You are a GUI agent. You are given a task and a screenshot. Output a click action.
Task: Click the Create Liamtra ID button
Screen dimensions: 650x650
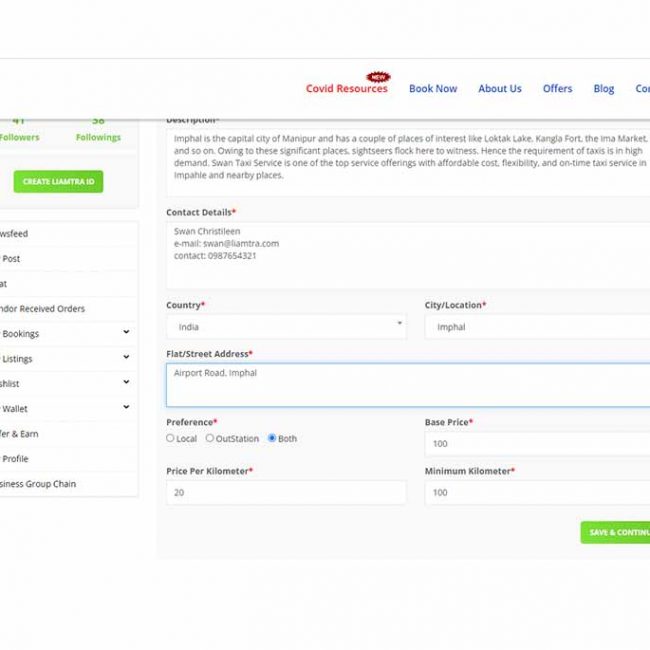coord(58,182)
